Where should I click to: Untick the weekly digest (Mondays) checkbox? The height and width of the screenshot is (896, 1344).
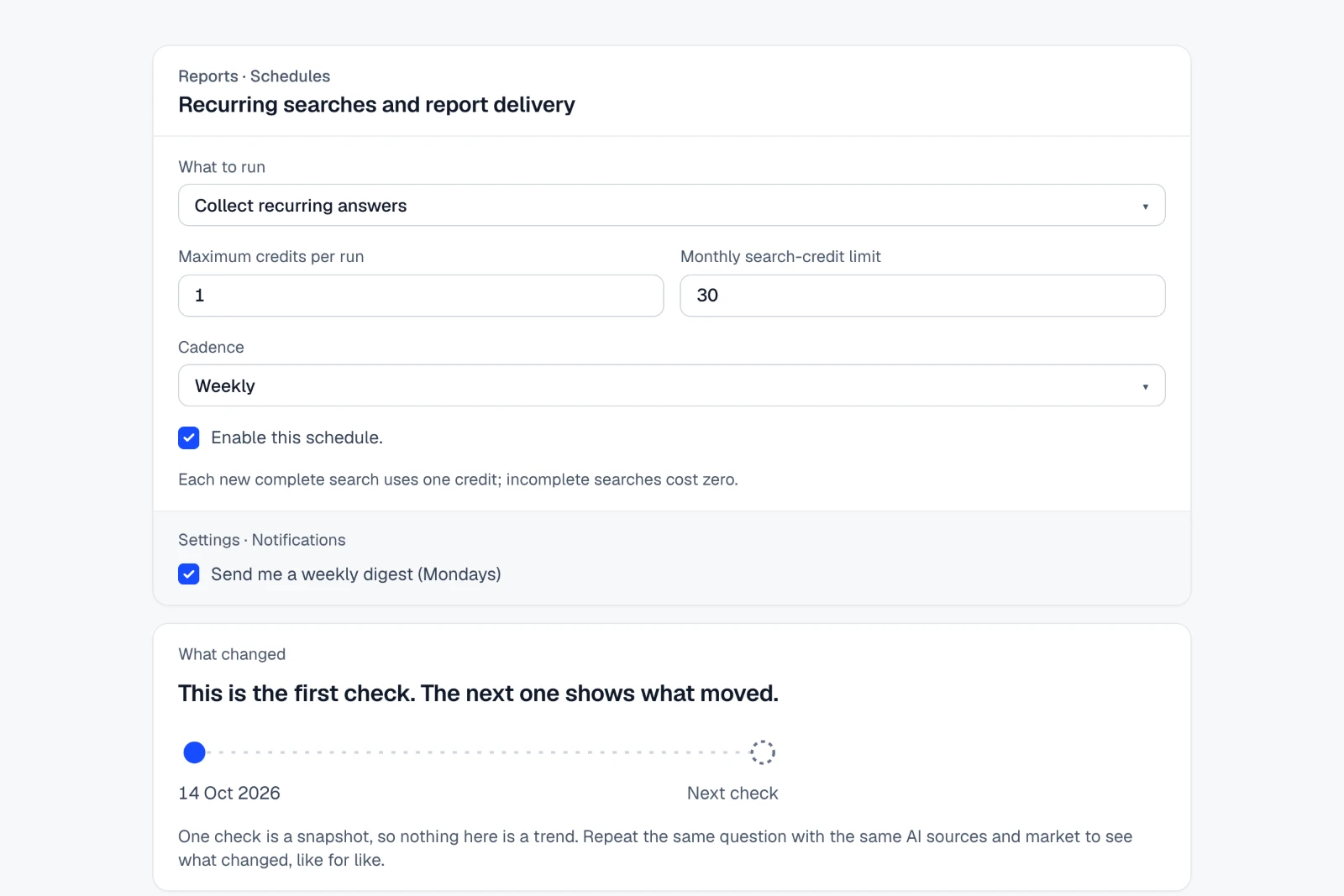[189, 574]
